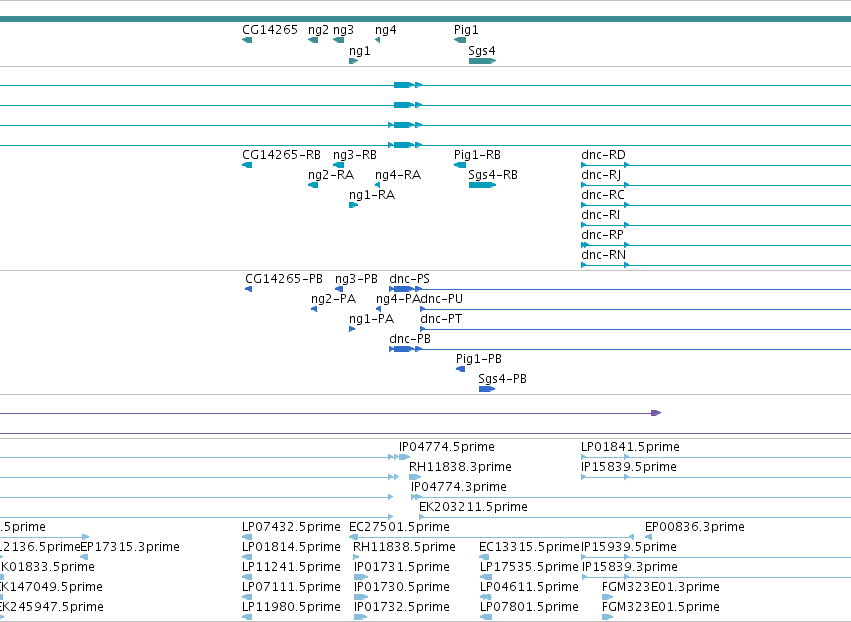Click EST IP15839.3prime
This screenshot has width=851, height=622.
point(630,568)
